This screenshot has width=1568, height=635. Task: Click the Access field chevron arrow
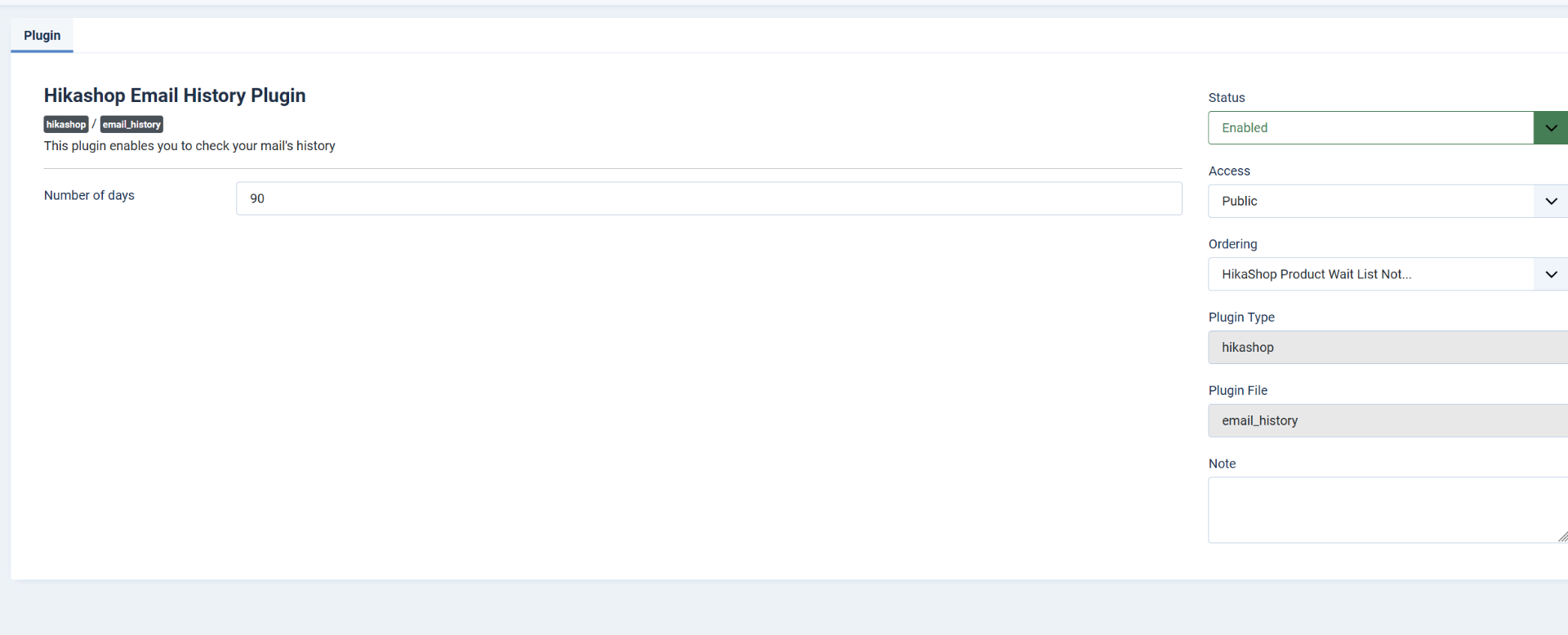tap(1551, 201)
